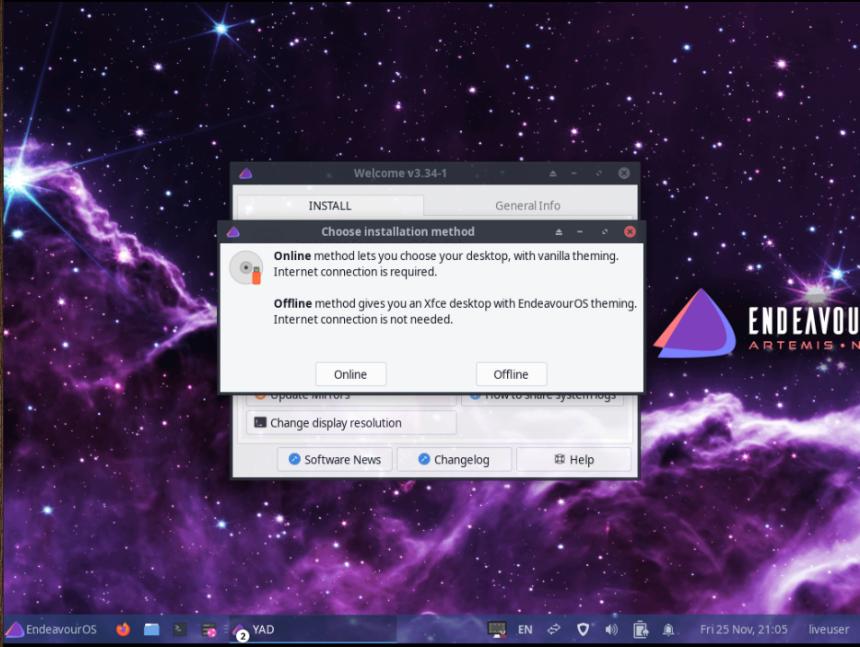Open the volume control tray icon
This screenshot has width=860, height=647.
coord(611,629)
